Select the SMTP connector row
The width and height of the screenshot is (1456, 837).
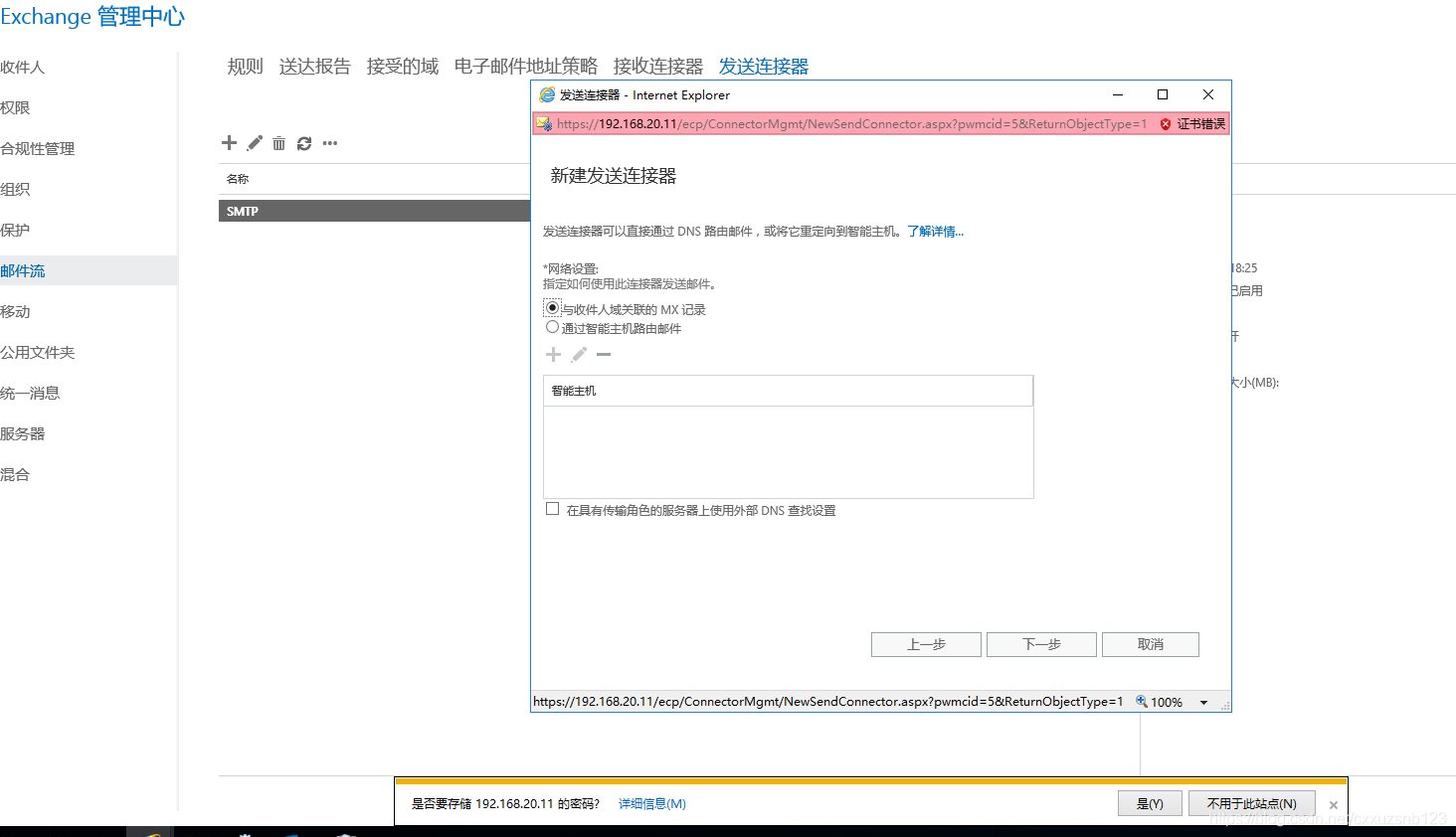374,211
